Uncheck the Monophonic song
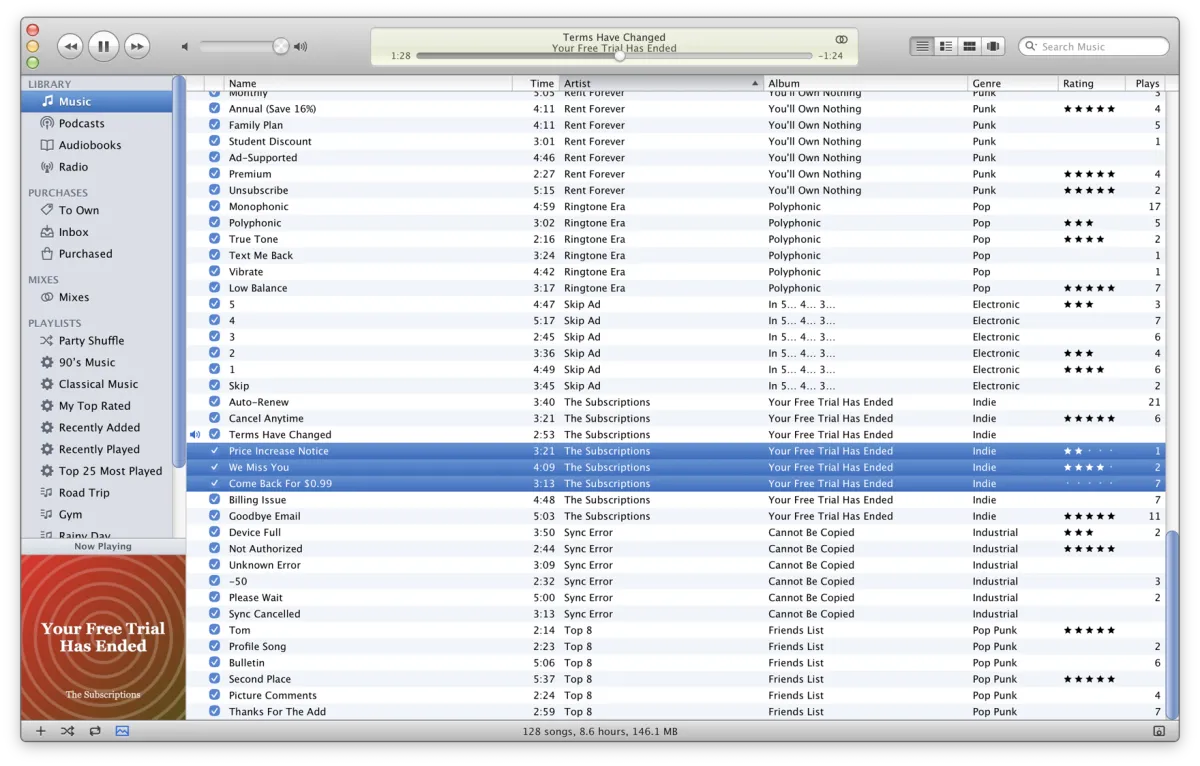 pyautogui.click(x=214, y=206)
